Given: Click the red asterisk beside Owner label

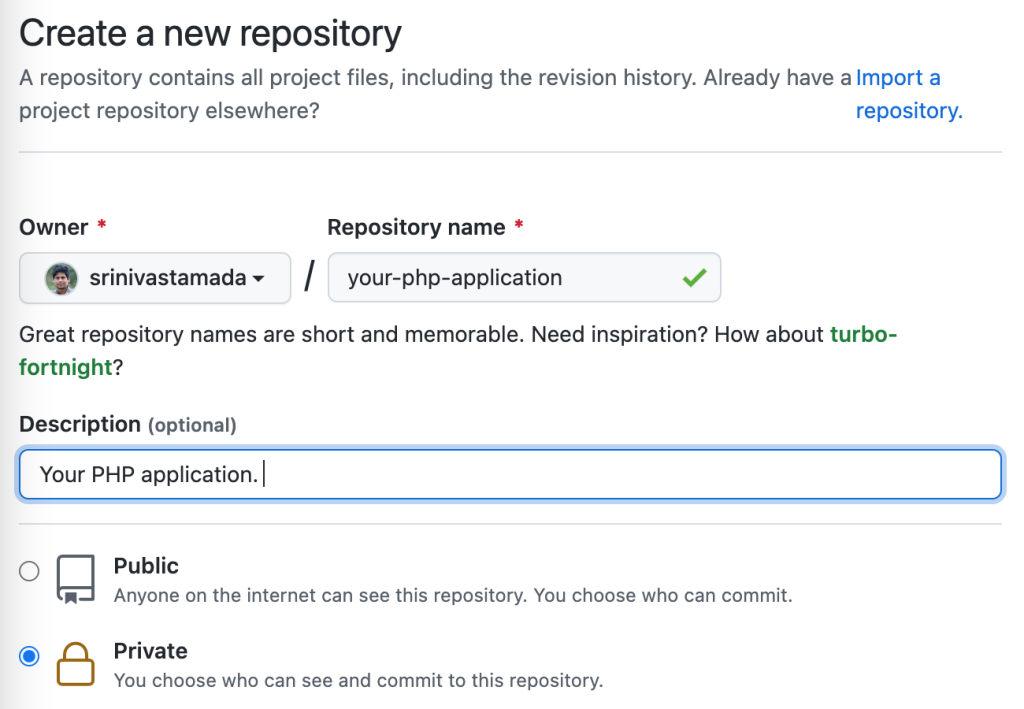Looking at the screenshot, I should tap(102, 225).
